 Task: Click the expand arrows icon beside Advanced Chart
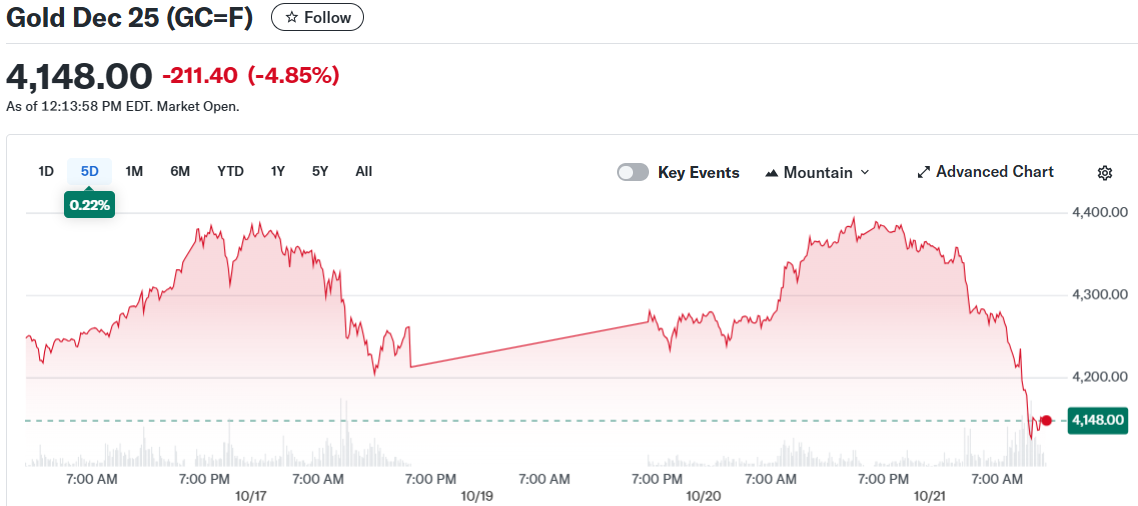pyautogui.click(x=924, y=172)
